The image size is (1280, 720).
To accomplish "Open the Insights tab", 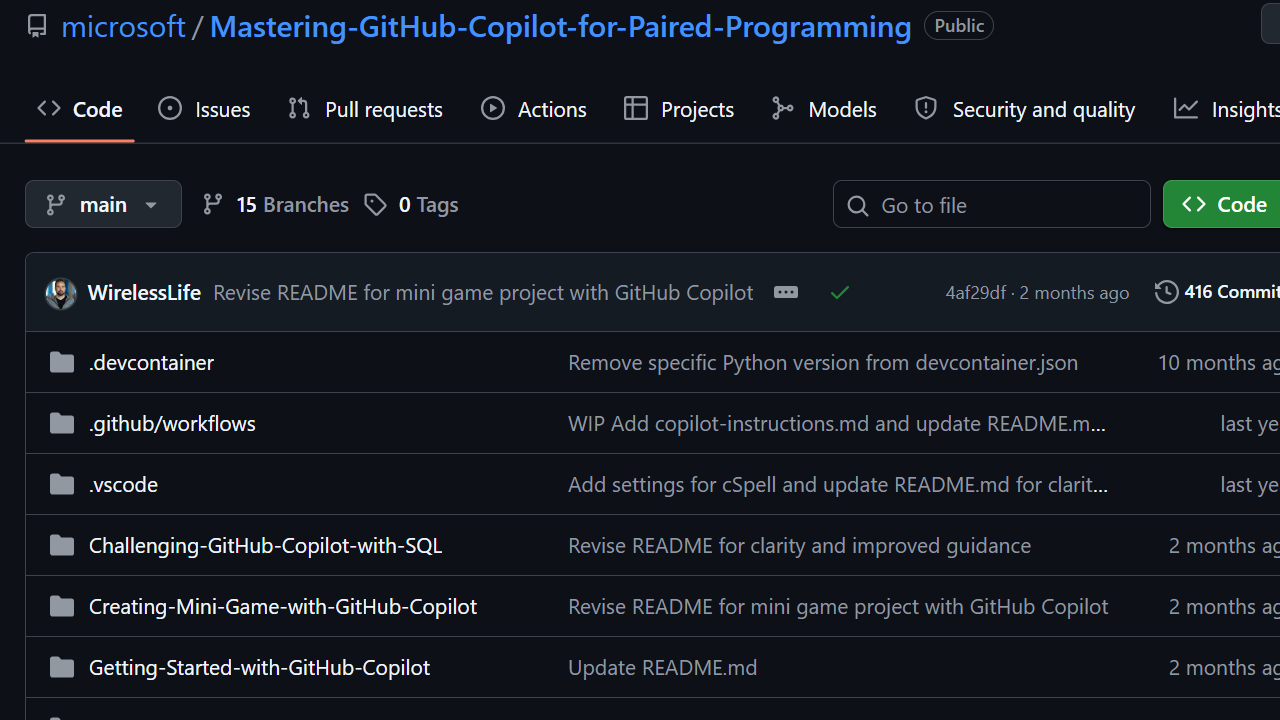I will [1226, 109].
